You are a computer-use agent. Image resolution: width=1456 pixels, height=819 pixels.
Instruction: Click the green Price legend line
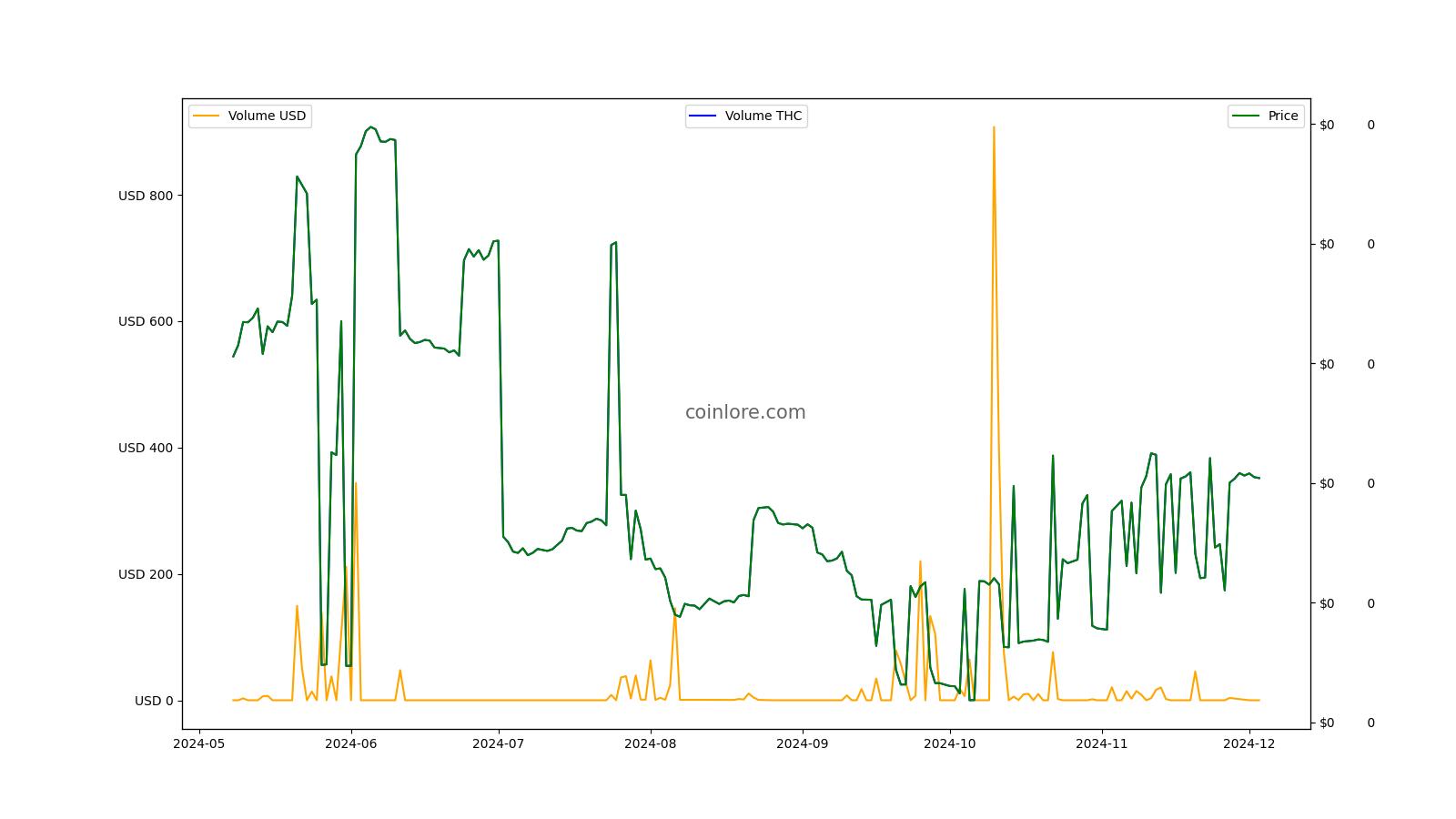tap(1247, 116)
